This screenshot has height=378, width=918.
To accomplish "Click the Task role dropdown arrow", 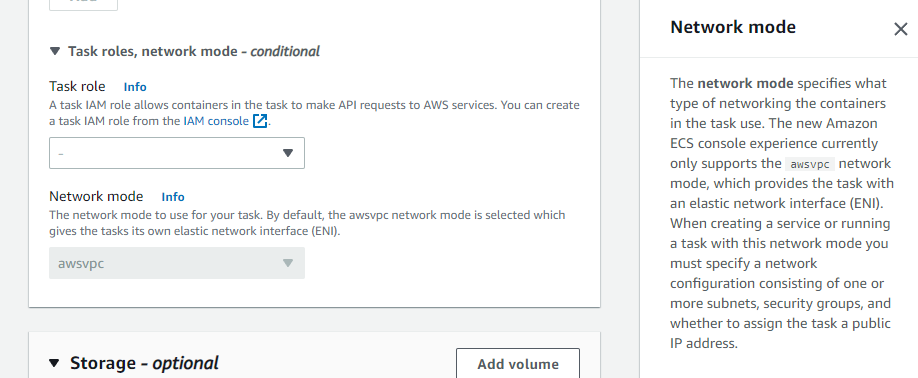I will pyautogui.click(x=287, y=153).
